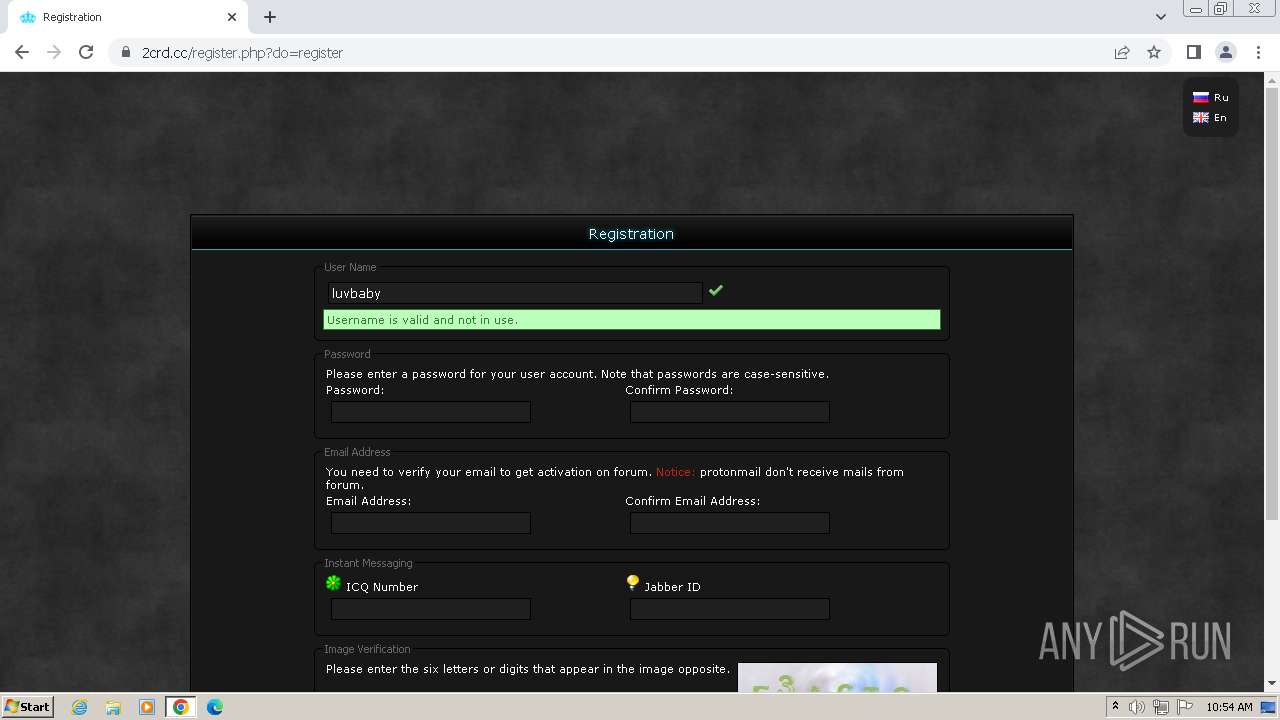1280x720 pixels.
Task: Bookmark this page with the star icon
Action: coord(1154,52)
